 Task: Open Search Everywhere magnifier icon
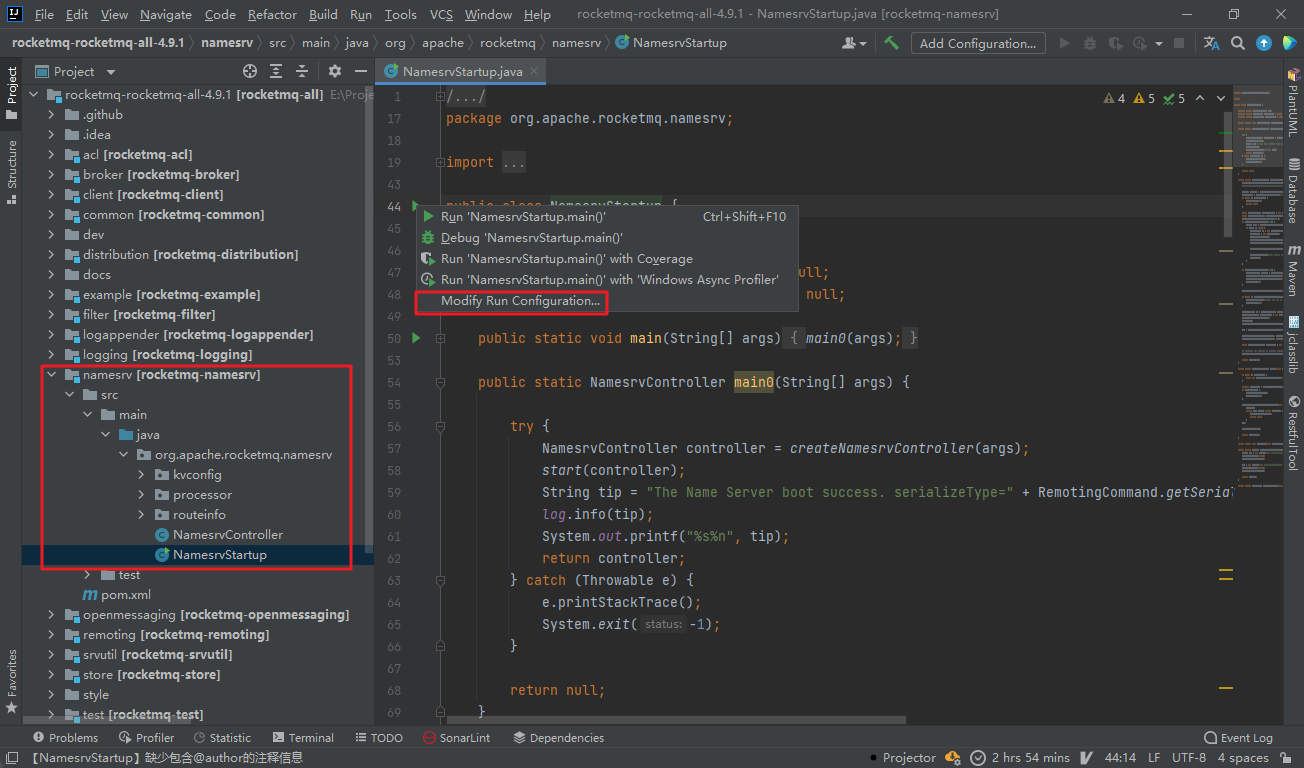[1238, 43]
